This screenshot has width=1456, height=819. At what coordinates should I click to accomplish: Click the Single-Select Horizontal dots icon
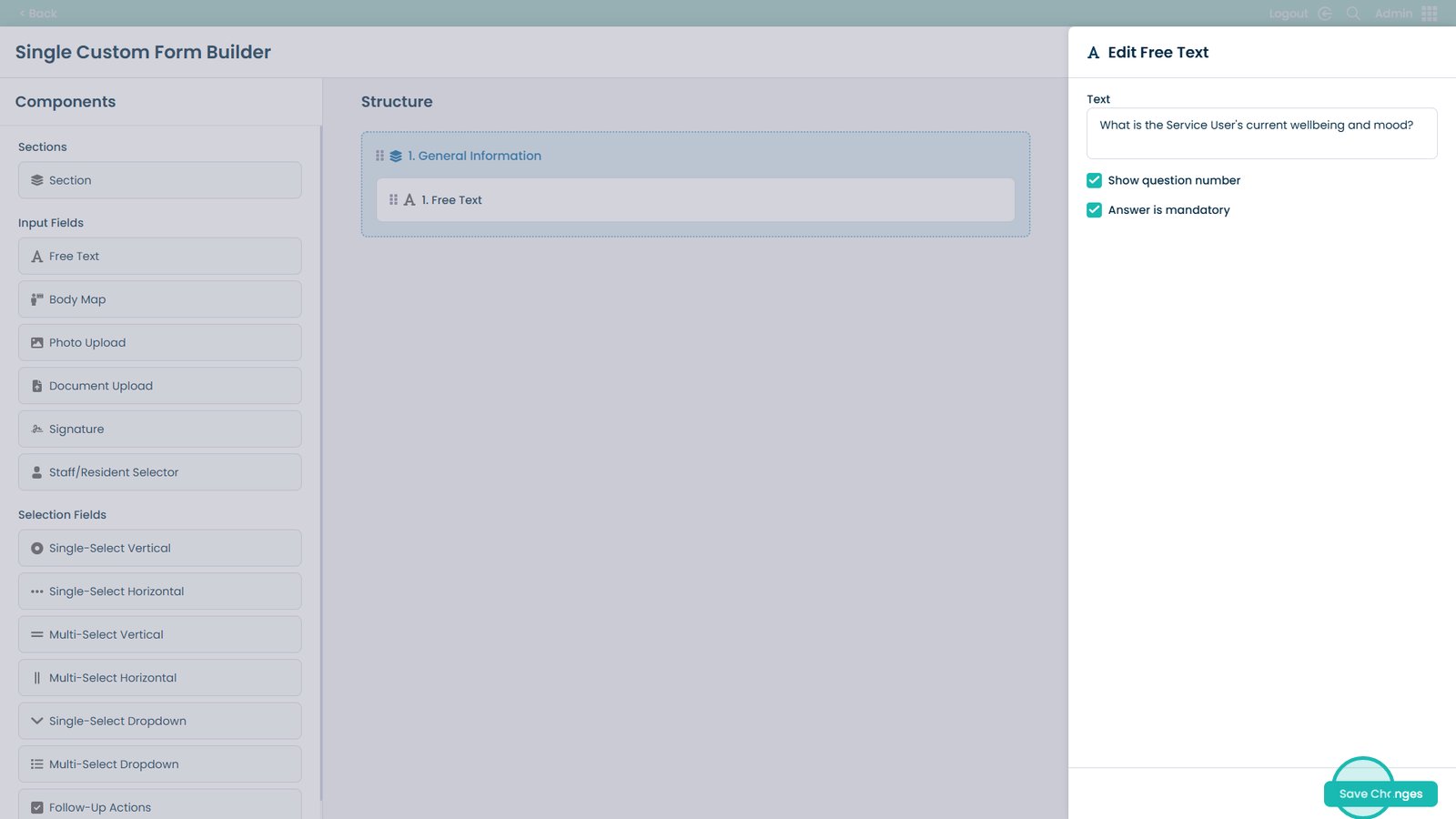coord(37,591)
